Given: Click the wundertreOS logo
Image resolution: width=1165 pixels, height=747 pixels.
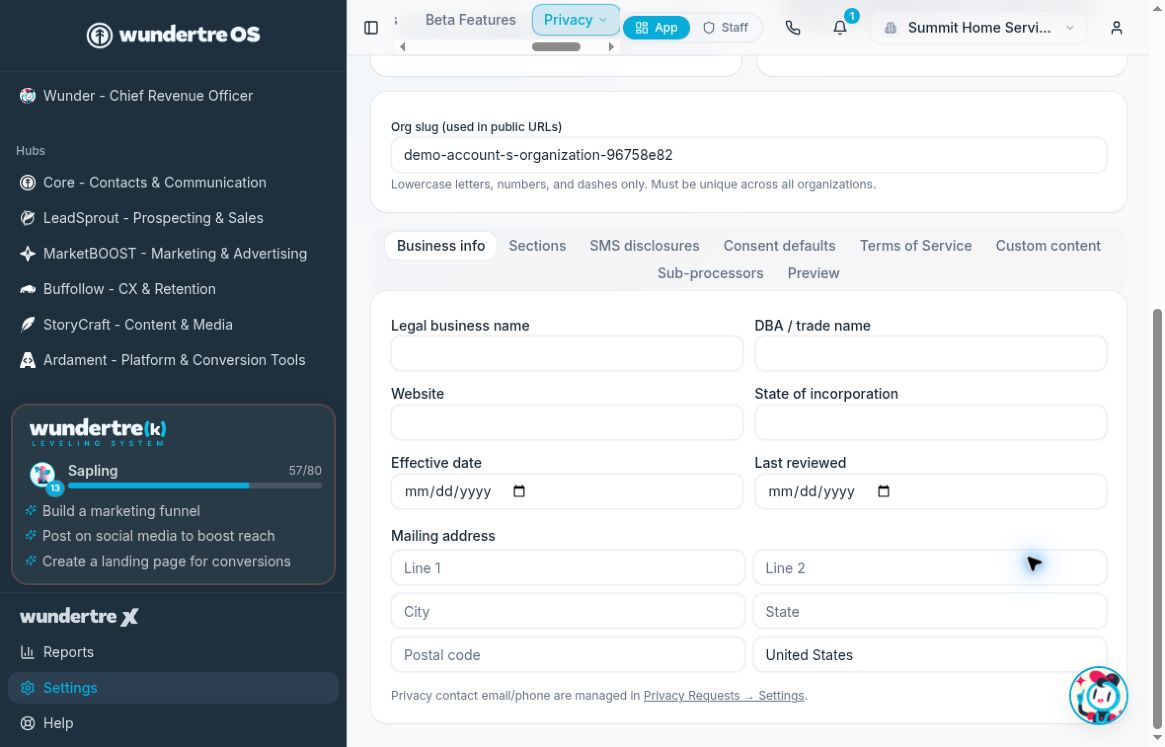Looking at the screenshot, I should click(x=173, y=34).
